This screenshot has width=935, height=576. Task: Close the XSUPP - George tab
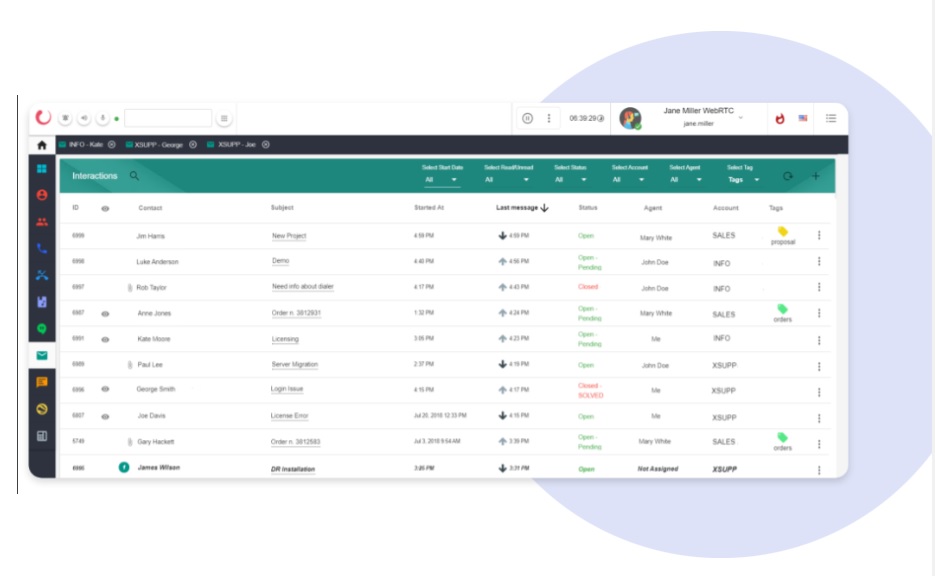point(193,145)
